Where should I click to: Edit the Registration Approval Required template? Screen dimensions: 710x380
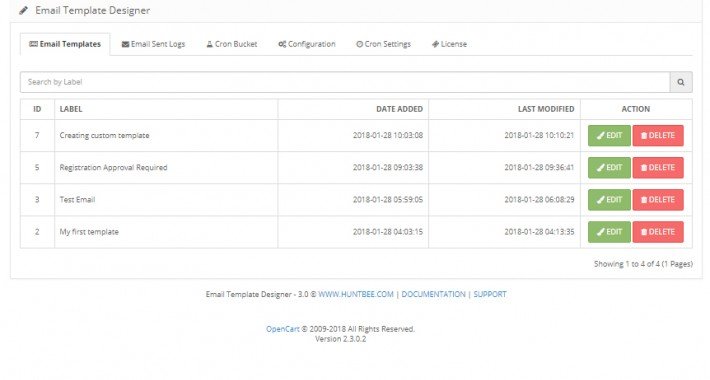(609, 168)
